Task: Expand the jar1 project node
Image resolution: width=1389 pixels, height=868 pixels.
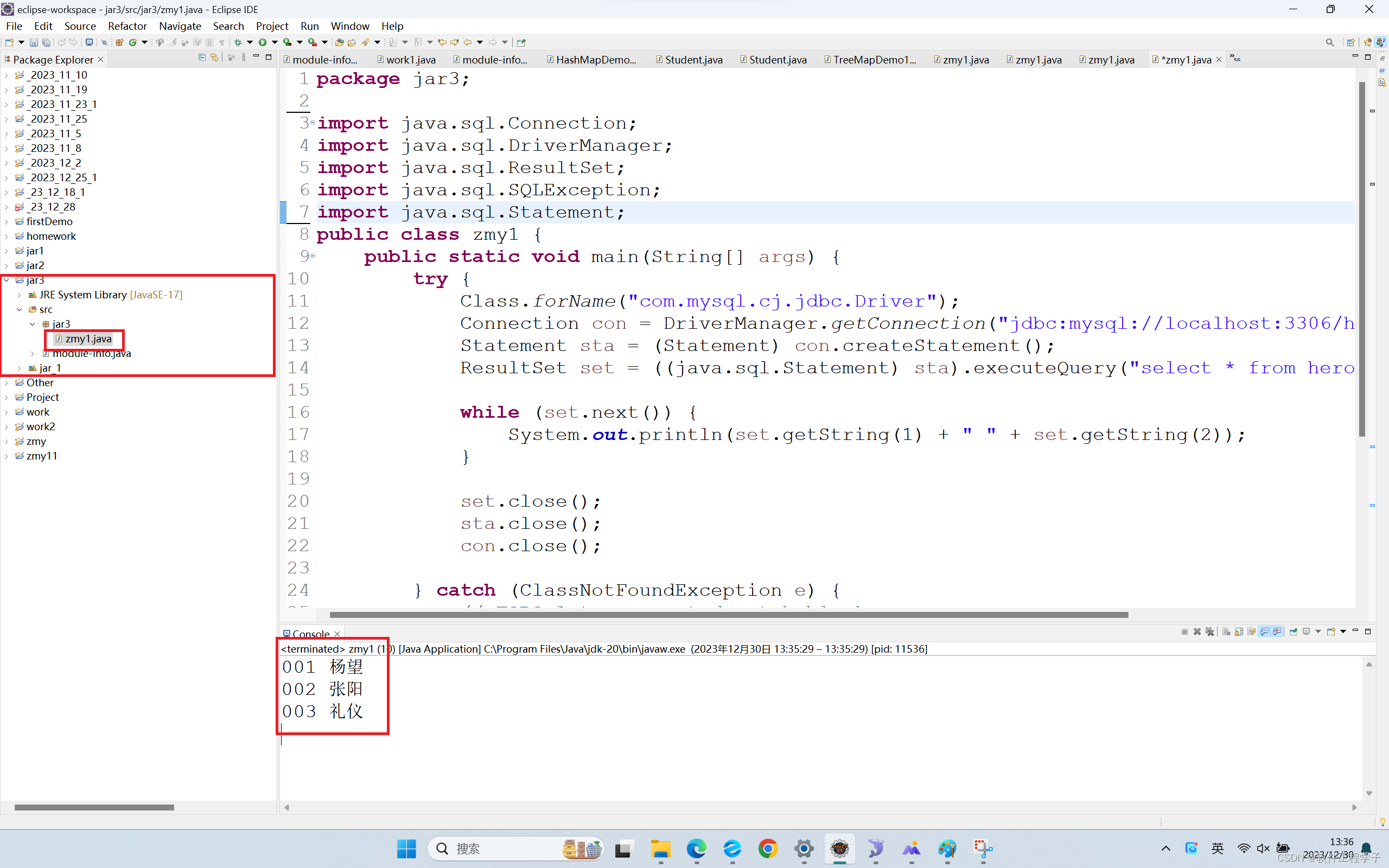Action: [x=7, y=251]
